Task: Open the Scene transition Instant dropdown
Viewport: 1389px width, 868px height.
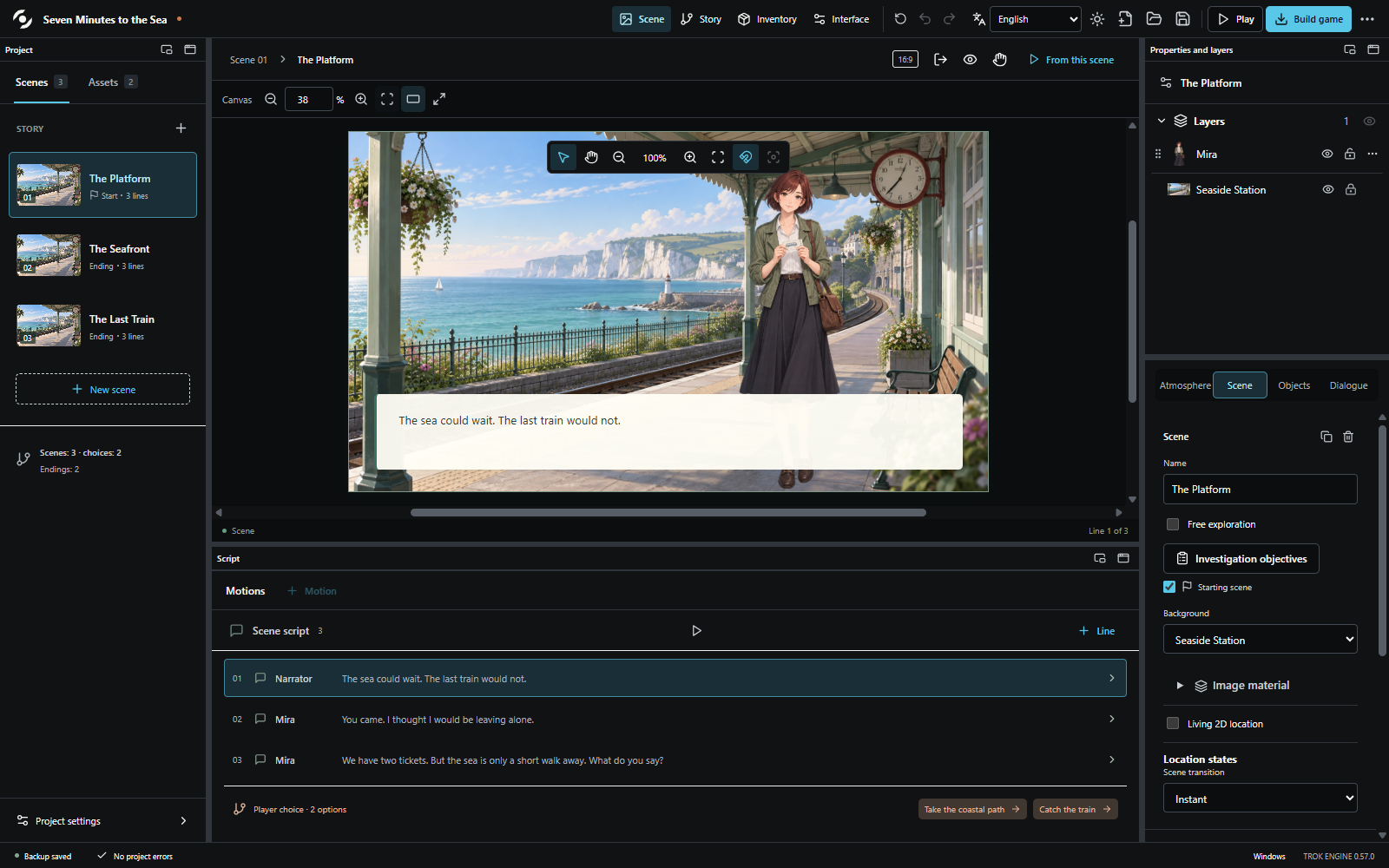Action: (1260, 799)
